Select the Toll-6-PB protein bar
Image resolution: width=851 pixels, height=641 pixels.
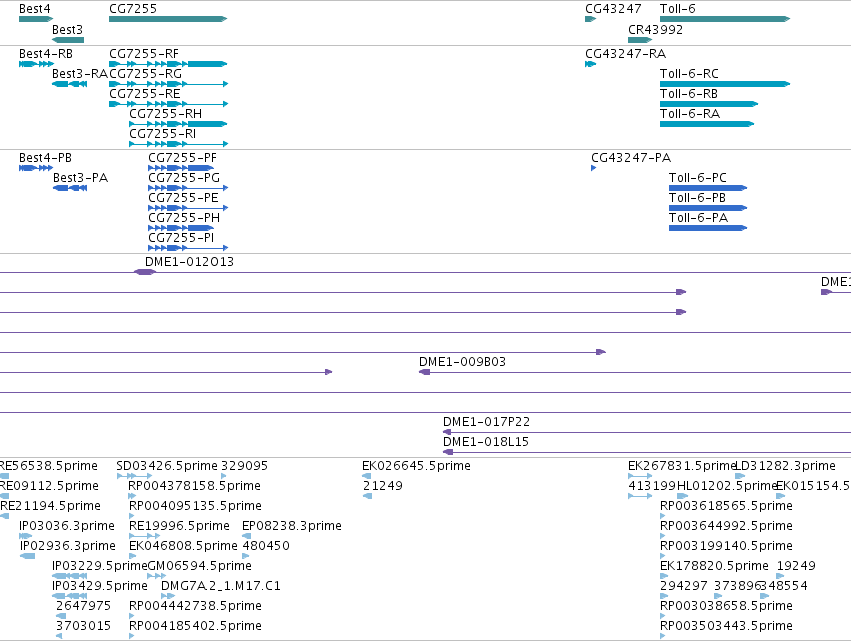[708, 208]
